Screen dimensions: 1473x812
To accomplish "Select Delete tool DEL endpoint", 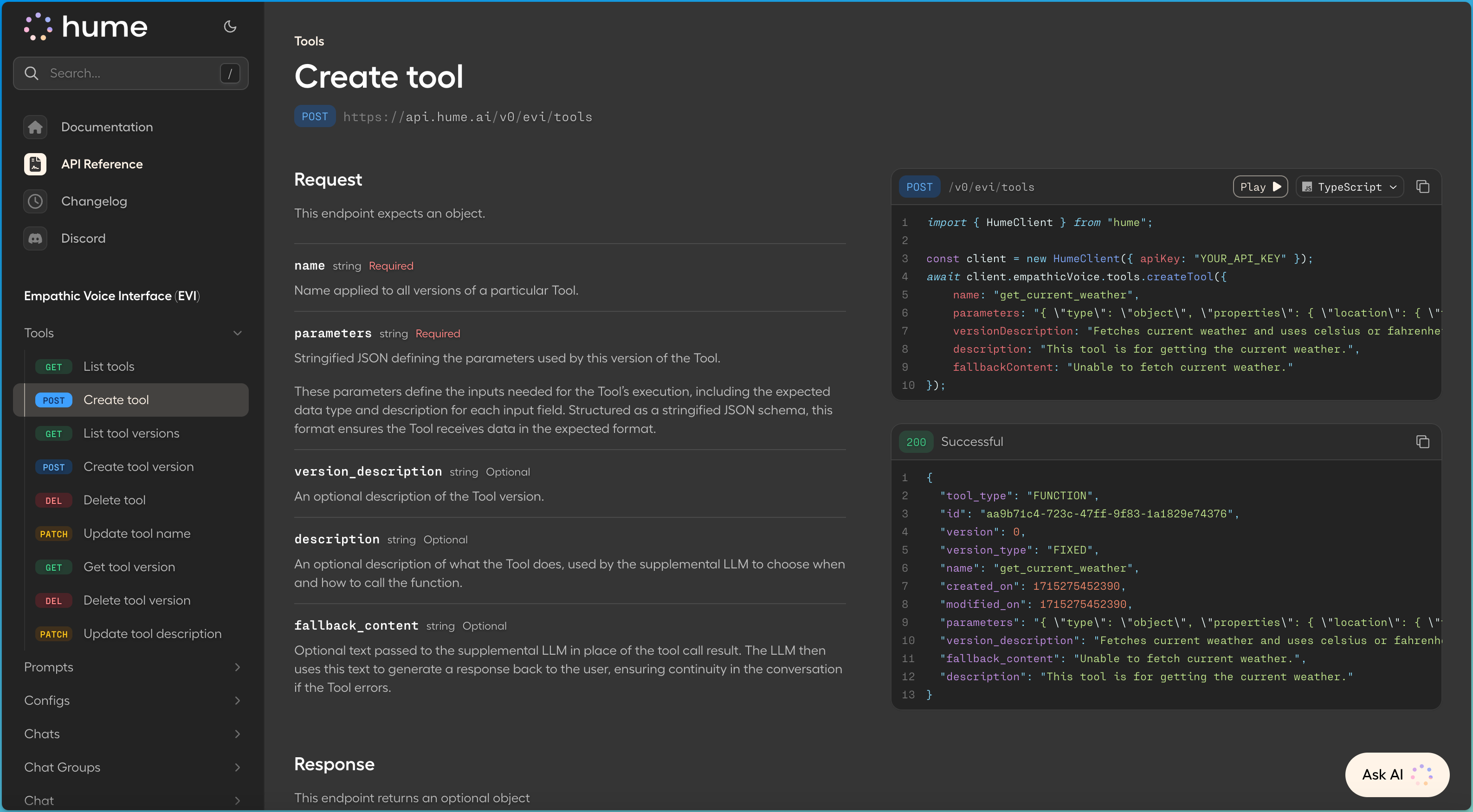I will (114, 500).
